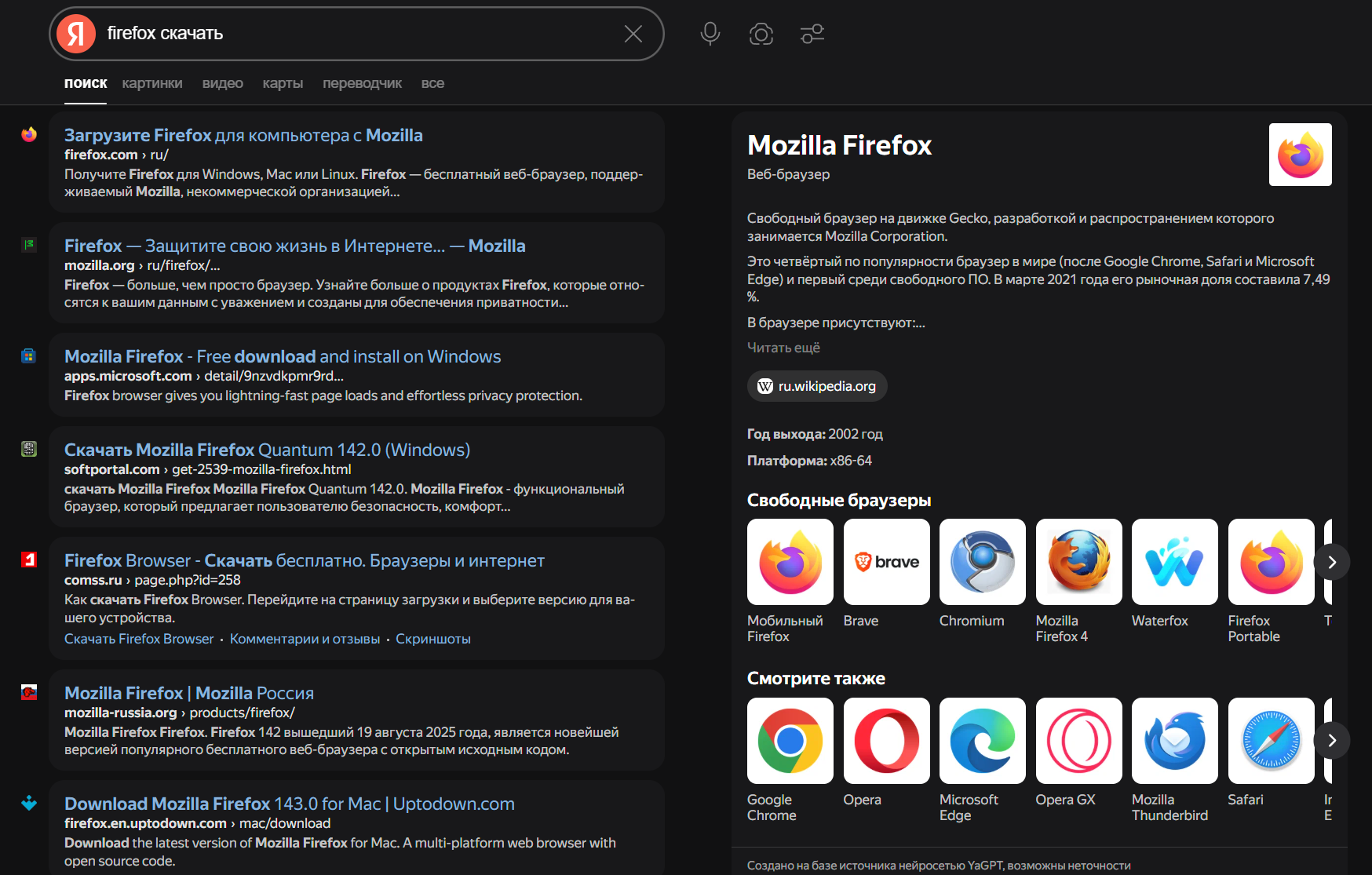Screen dimensions: 1372x875
Task: Open the Brave browser thumbnail
Action: click(886, 562)
